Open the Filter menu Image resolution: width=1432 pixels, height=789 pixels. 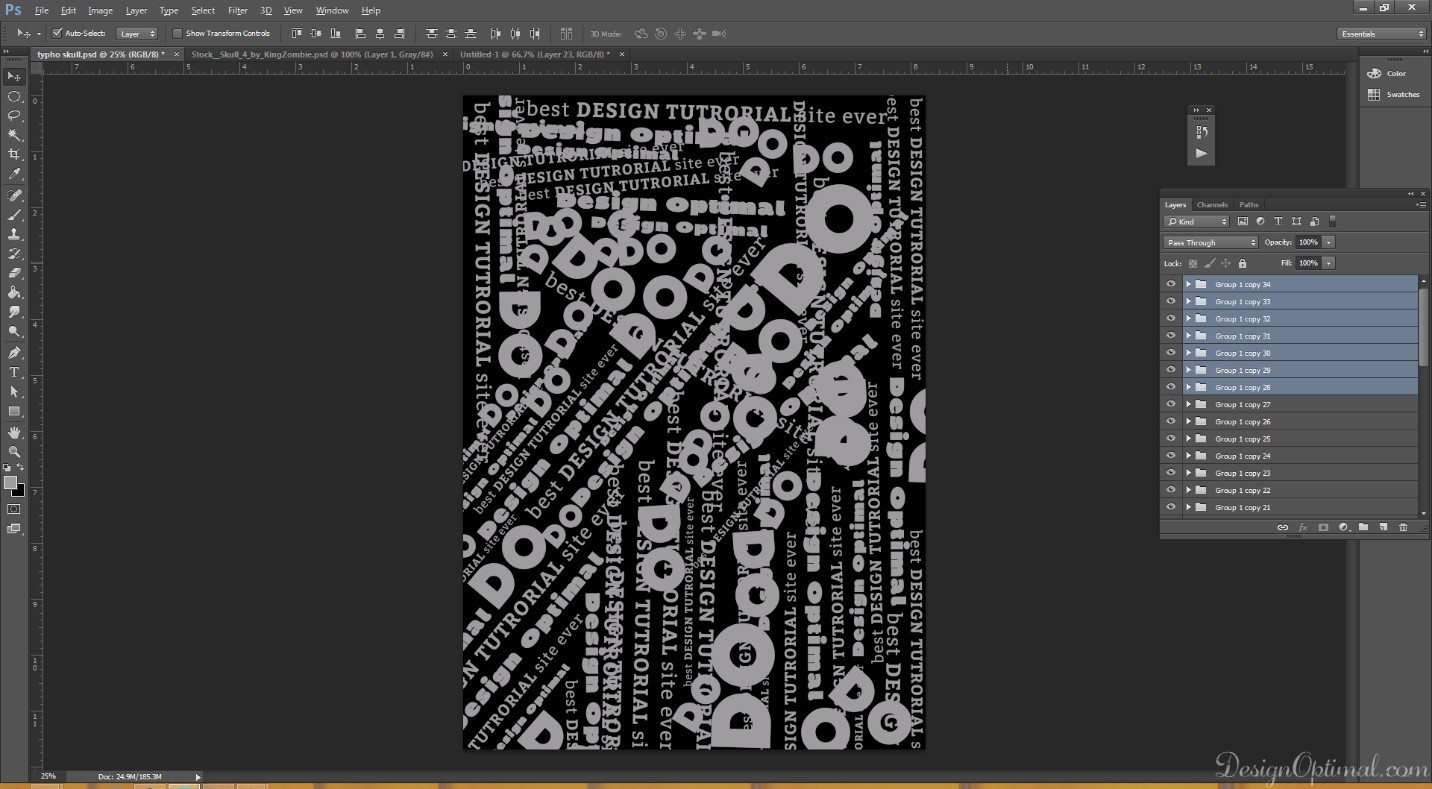coord(238,10)
